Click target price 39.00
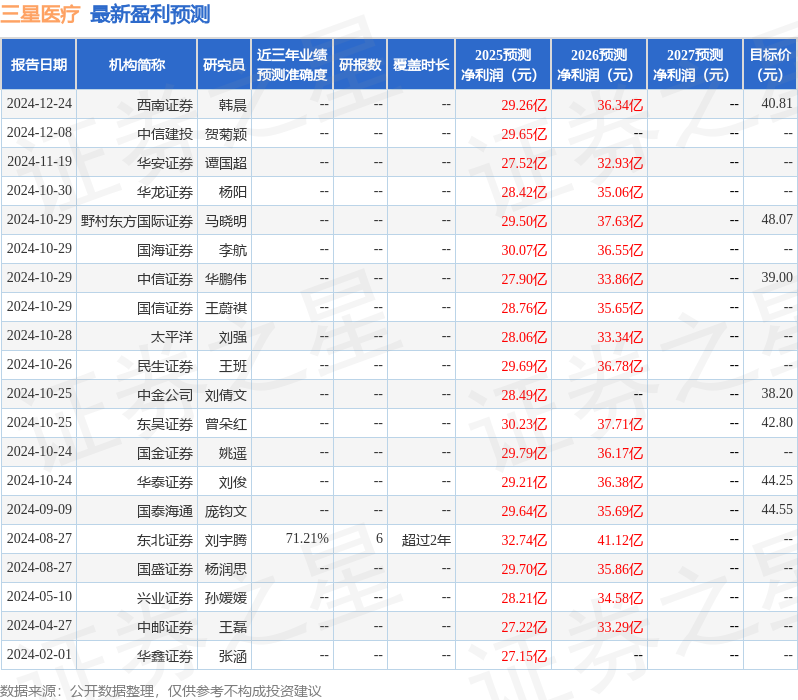This screenshot has width=798, height=700. pos(777,277)
